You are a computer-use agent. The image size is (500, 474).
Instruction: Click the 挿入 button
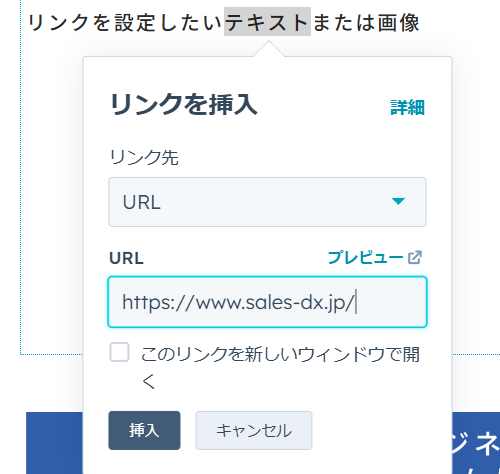tap(144, 430)
